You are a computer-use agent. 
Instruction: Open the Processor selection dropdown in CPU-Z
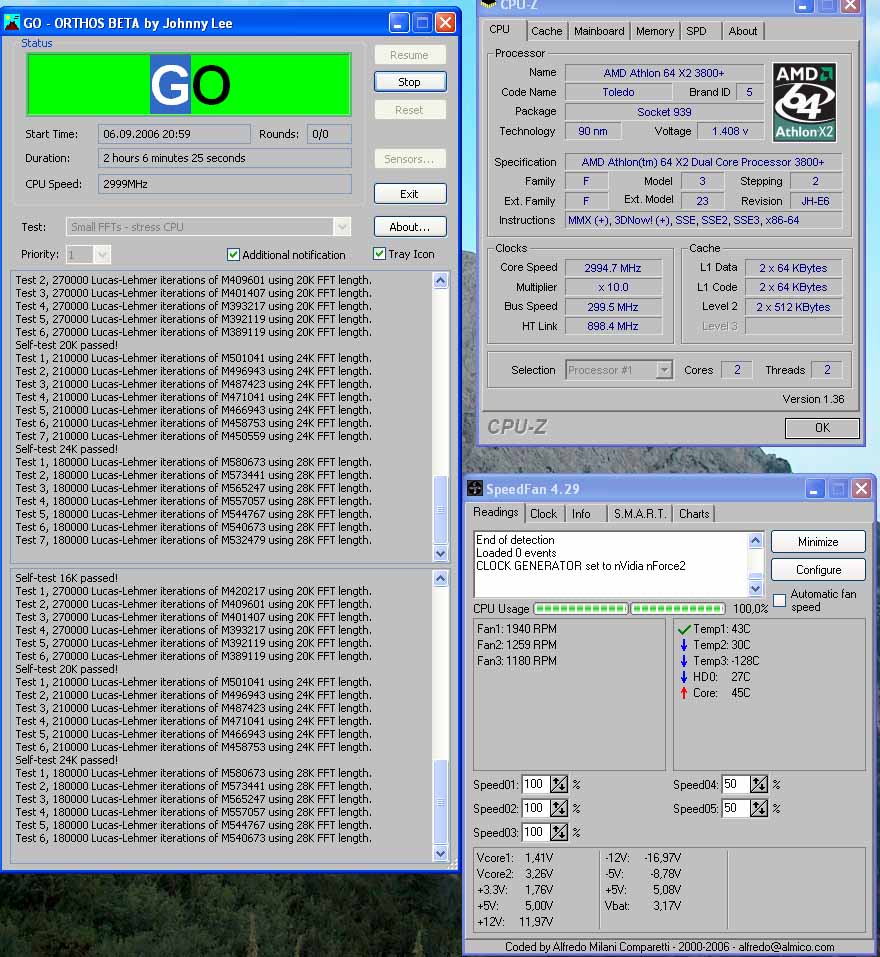pyautogui.click(x=664, y=370)
